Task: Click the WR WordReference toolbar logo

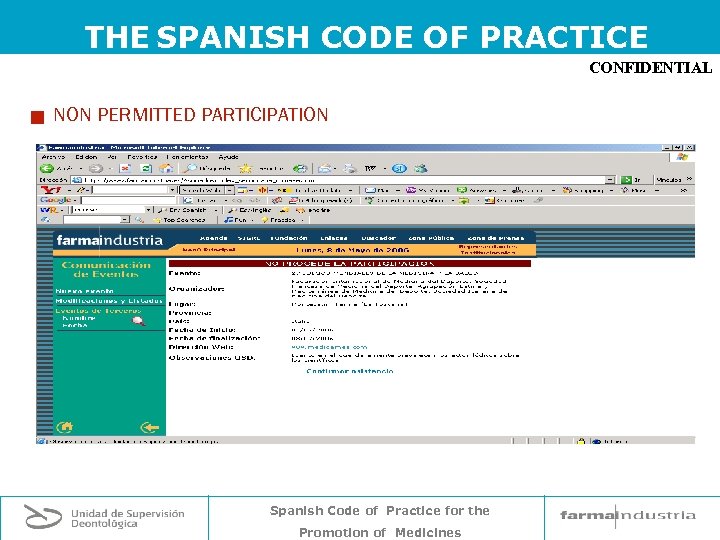Action: coord(49,210)
